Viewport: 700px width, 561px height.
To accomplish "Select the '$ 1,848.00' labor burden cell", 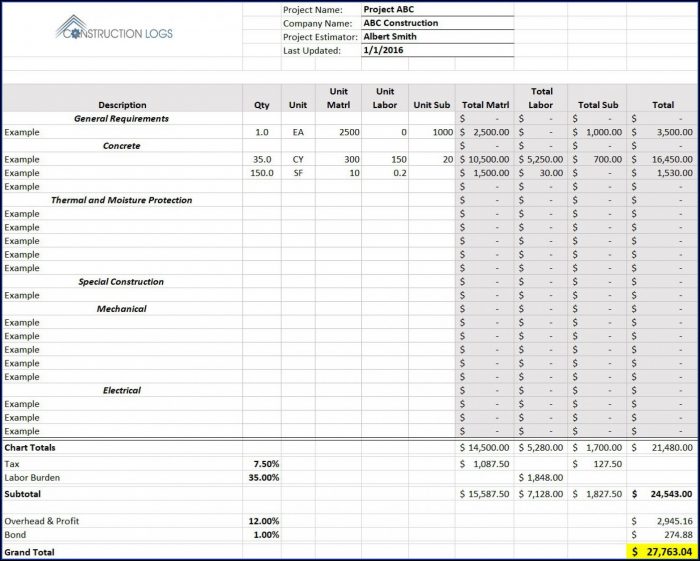I will pos(541,478).
